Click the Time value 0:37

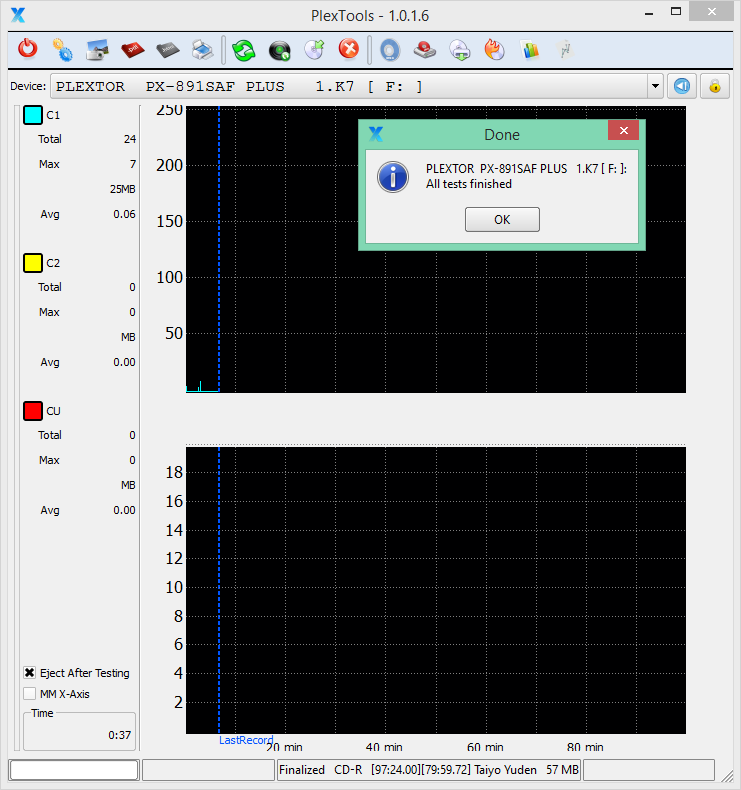point(119,735)
